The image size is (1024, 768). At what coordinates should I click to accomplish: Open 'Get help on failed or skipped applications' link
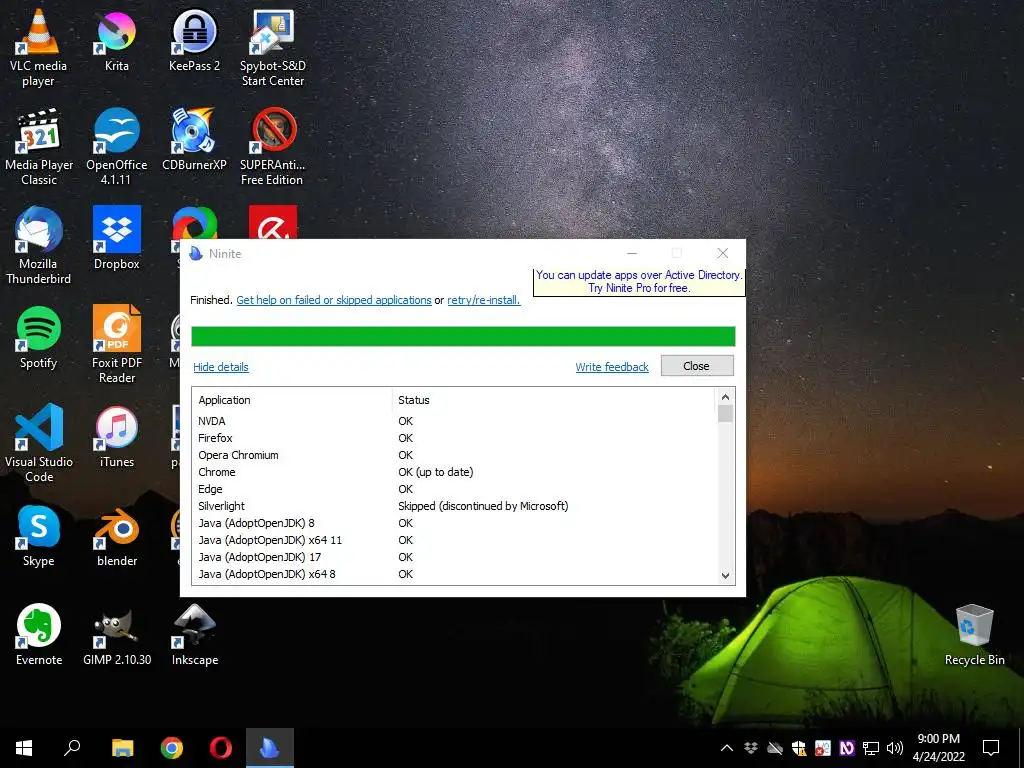tap(334, 300)
